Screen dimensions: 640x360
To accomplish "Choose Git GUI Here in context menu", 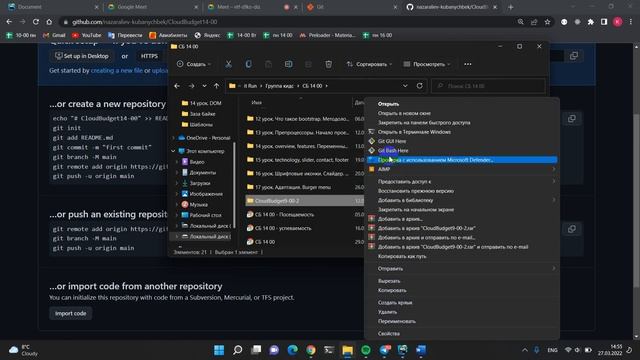I will [x=392, y=141].
